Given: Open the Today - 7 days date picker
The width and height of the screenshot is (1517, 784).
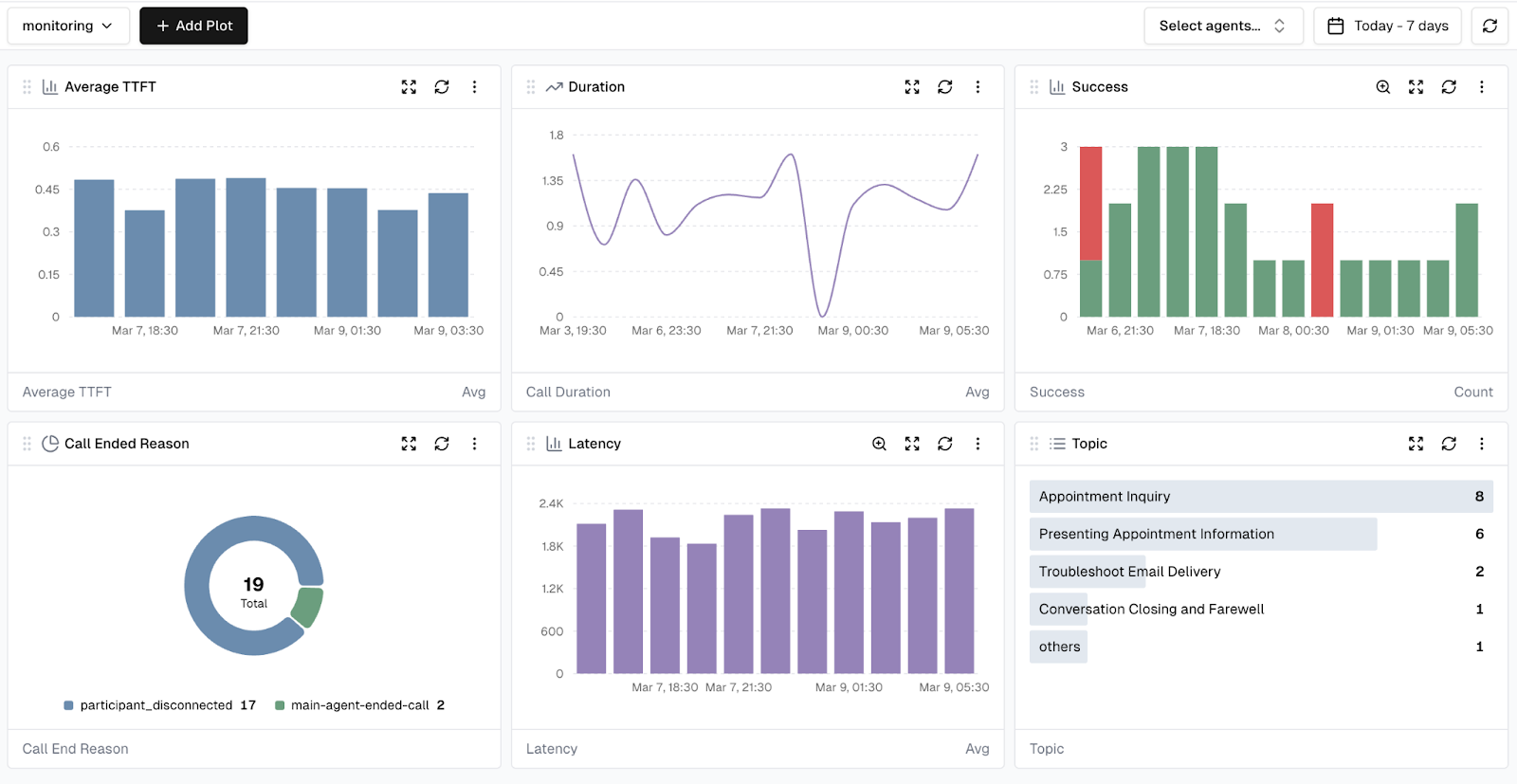Looking at the screenshot, I should [x=1387, y=26].
